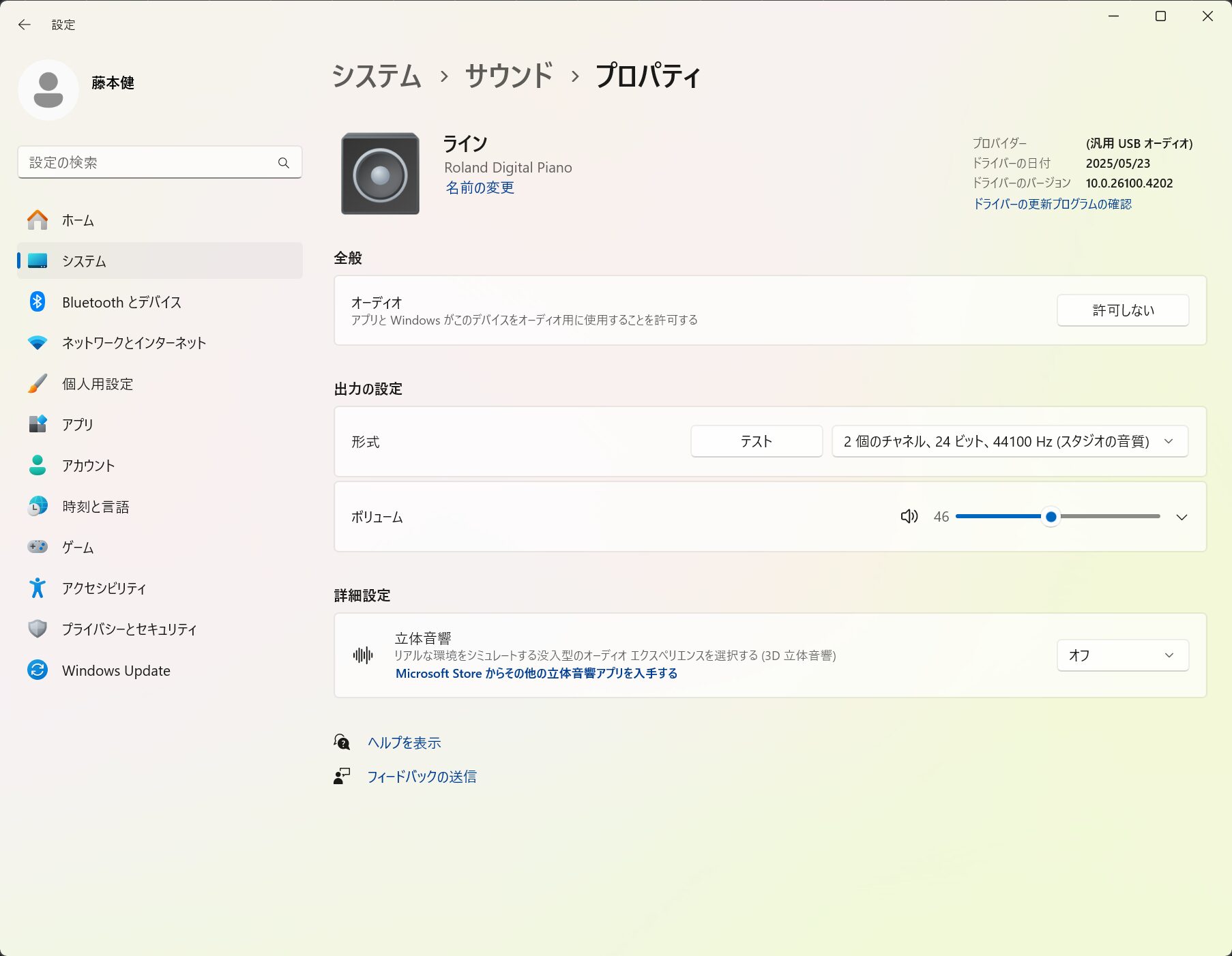The height and width of the screenshot is (956, 1232).
Task: Click the Home house icon
Action: pos(38,220)
